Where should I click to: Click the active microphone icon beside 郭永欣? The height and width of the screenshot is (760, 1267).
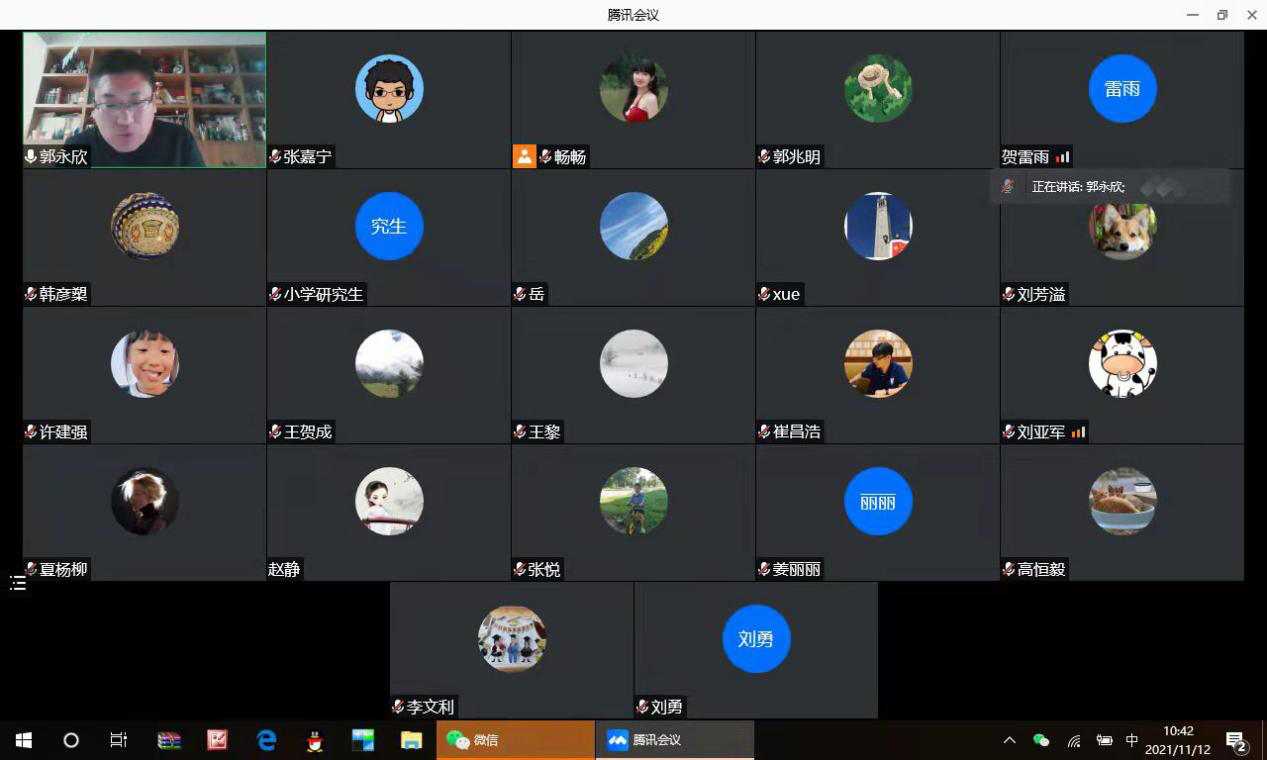point(31,157)
